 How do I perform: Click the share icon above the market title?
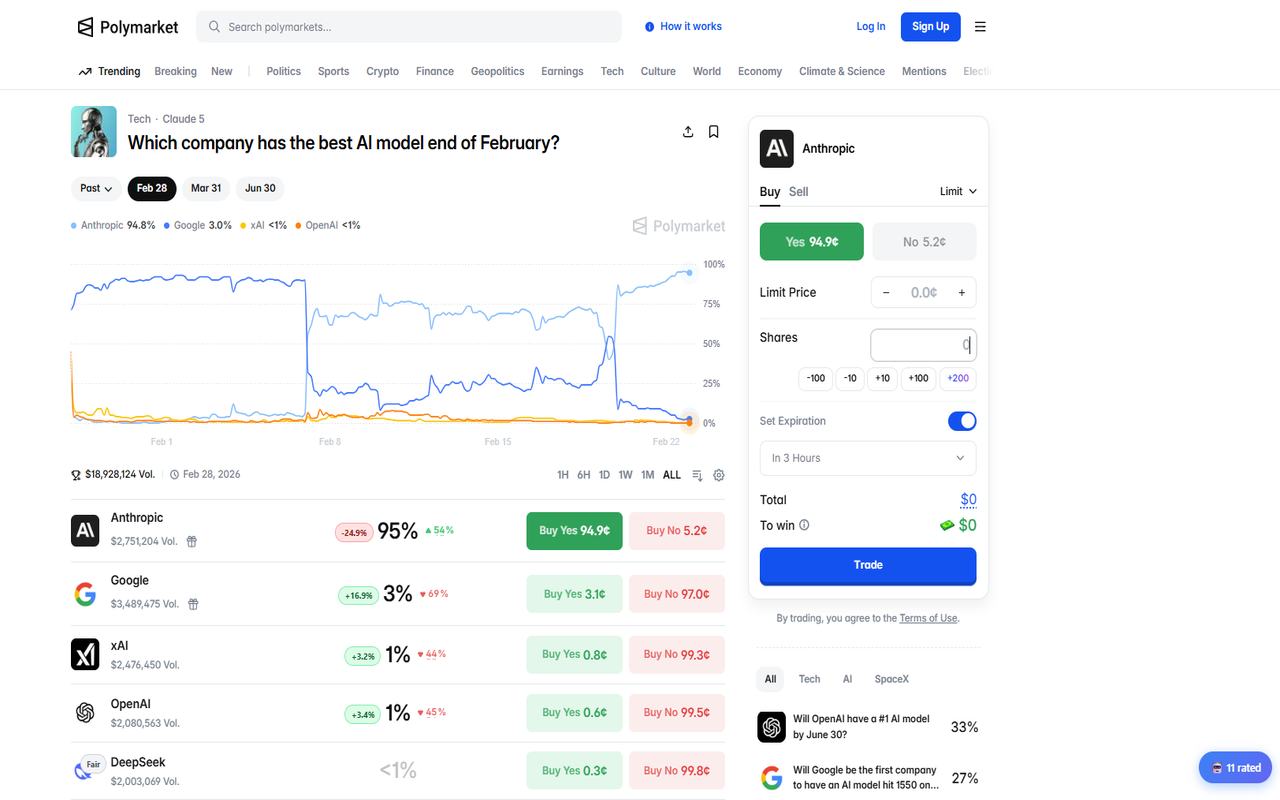[x=688, y=131]
